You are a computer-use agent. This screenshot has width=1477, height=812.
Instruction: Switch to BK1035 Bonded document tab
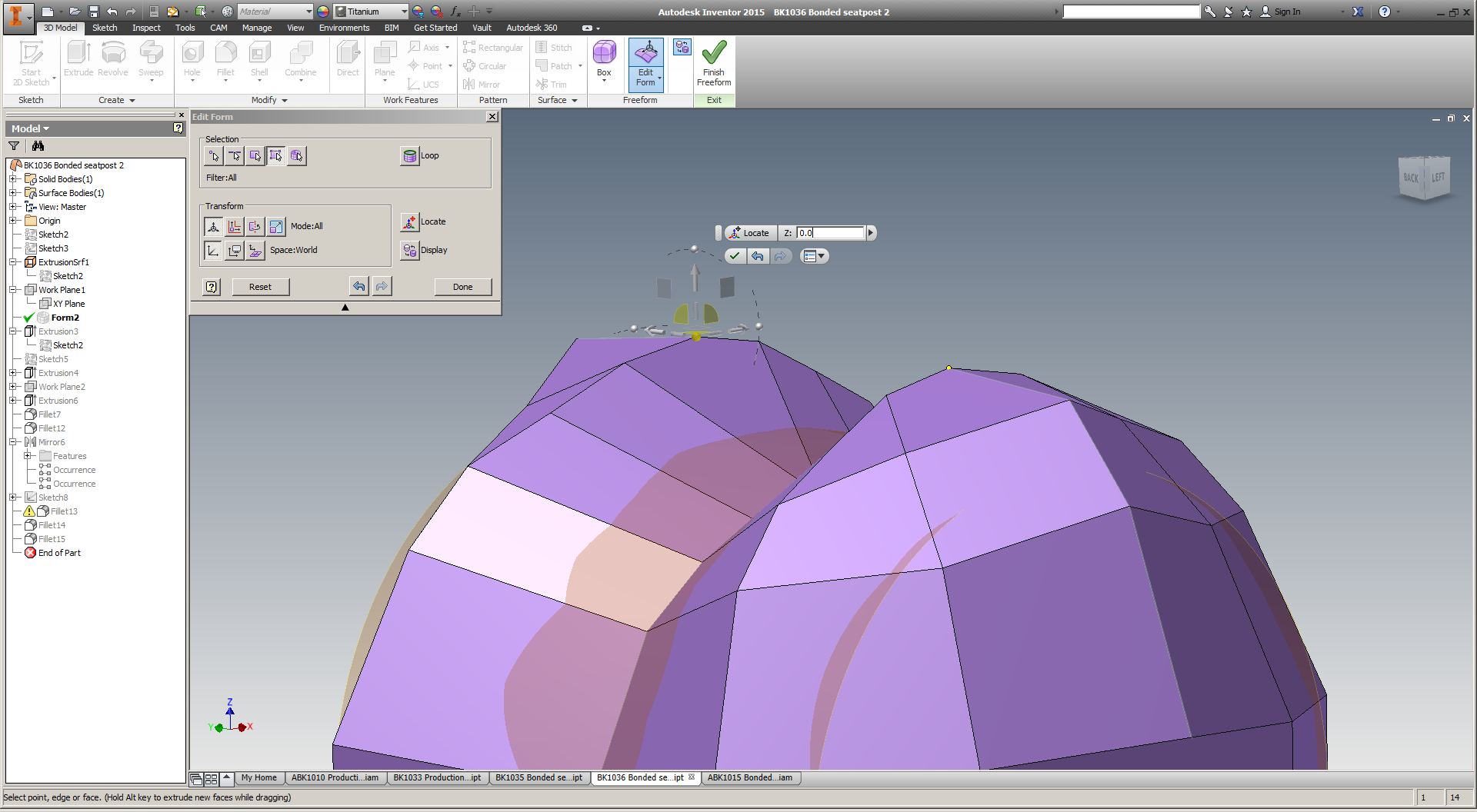tap(539, 778)
